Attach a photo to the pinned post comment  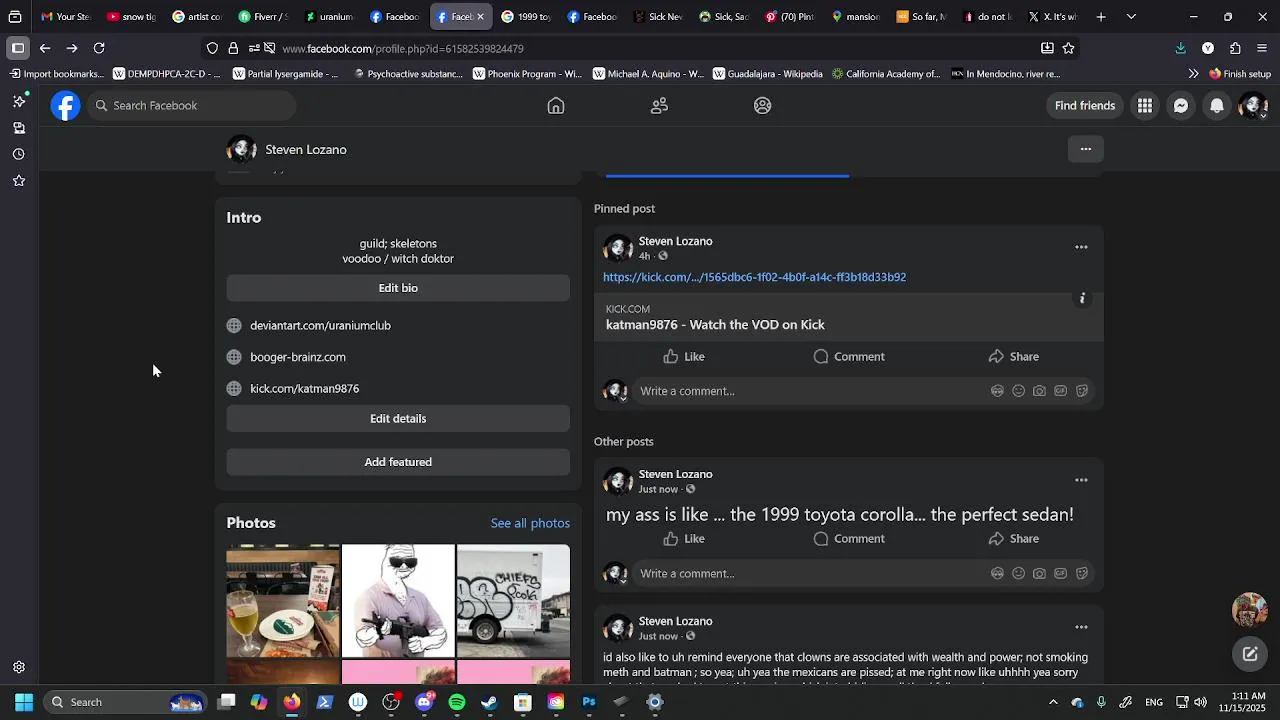(1039, 391)
